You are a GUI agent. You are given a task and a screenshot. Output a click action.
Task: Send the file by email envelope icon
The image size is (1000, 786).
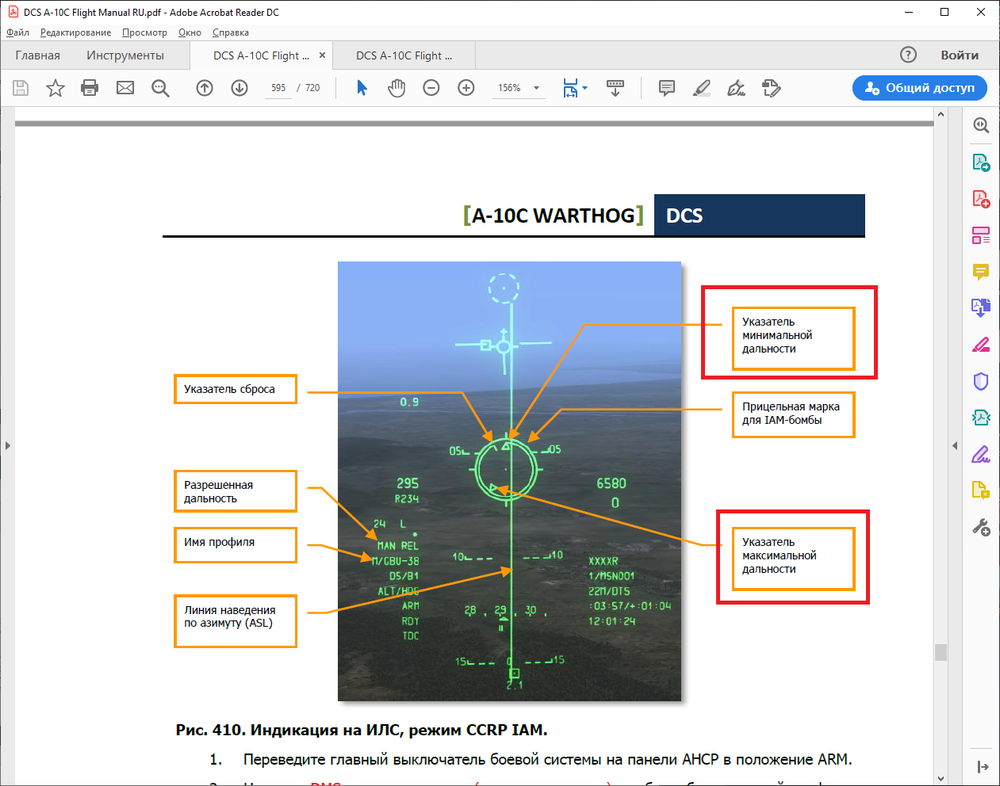tap(125, 87)
